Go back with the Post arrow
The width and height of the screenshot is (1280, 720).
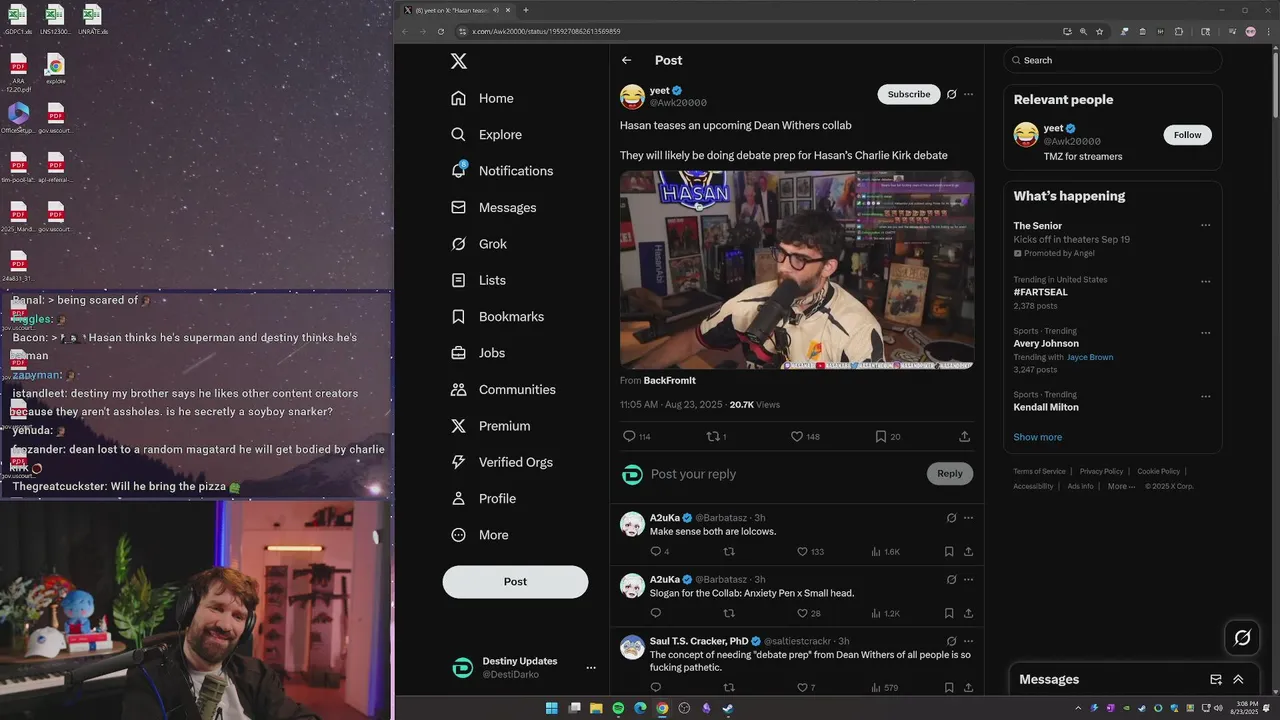pos(626,60)
